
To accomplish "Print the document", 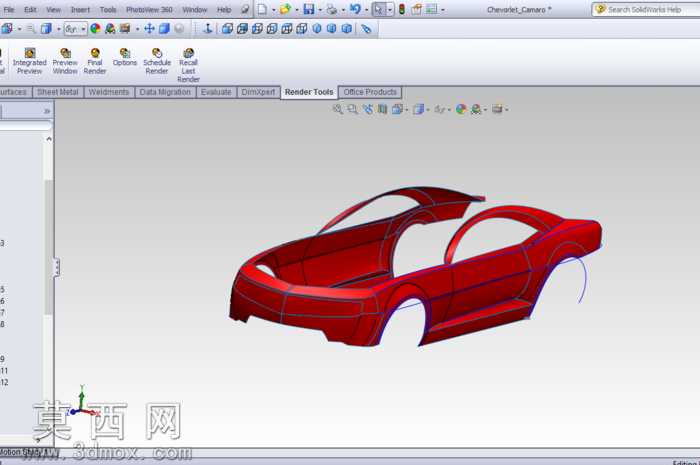I will pos(332,9).
